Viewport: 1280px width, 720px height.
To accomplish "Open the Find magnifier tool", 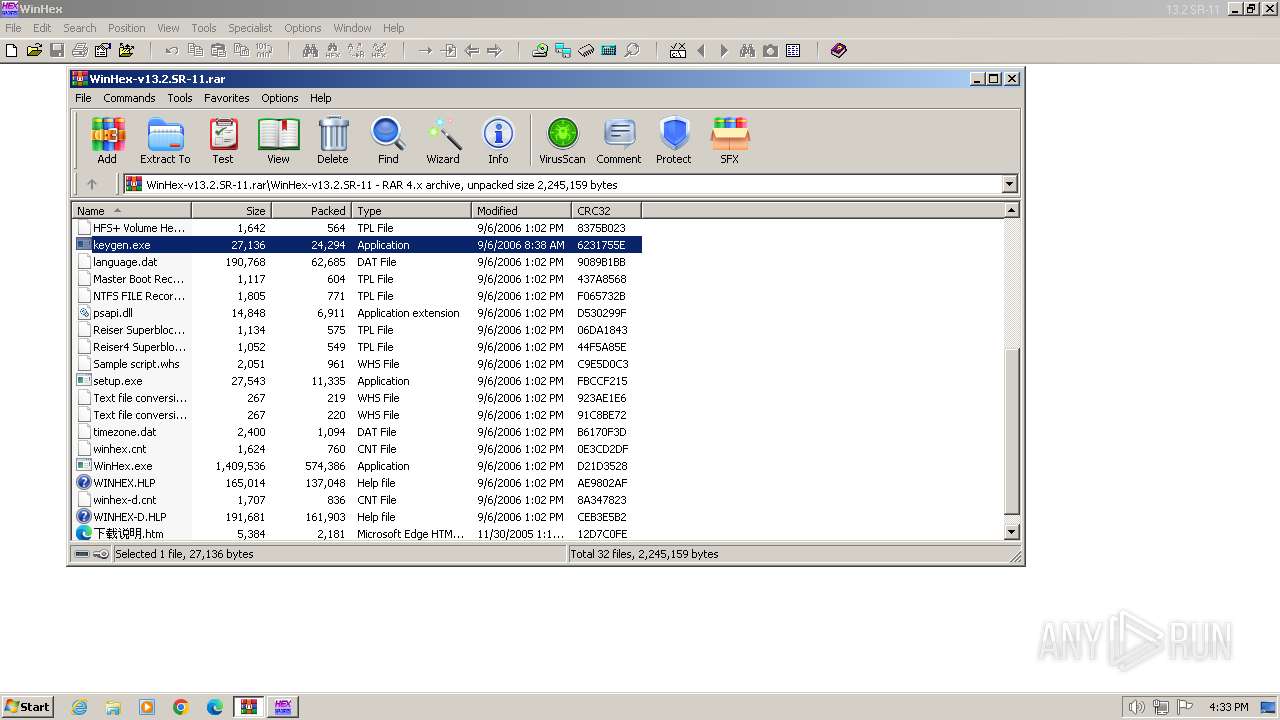I will pyautogui.click(x=388, y=140).
